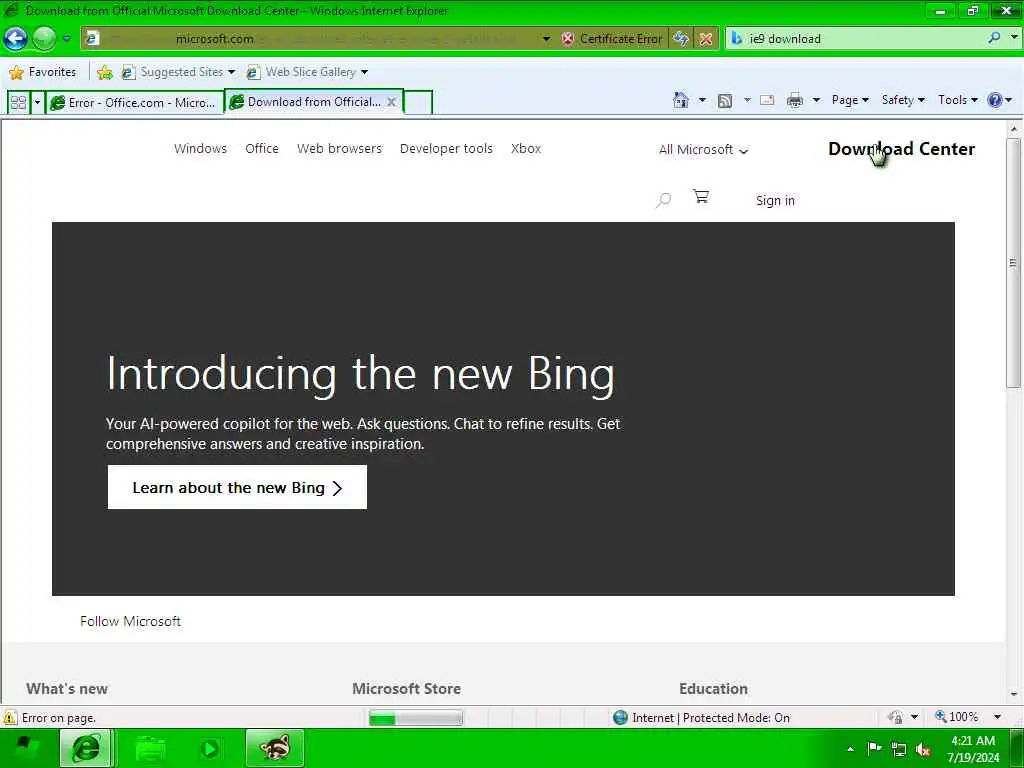This screenshot has height=768, width=1024.
Task: Click the Certificate Error warning badge
Action: pyautogui.click(x=612, y=39)
